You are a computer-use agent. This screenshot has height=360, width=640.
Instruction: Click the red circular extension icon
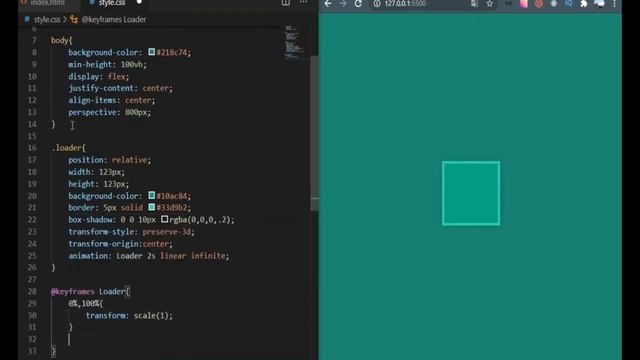pos(539,4)
